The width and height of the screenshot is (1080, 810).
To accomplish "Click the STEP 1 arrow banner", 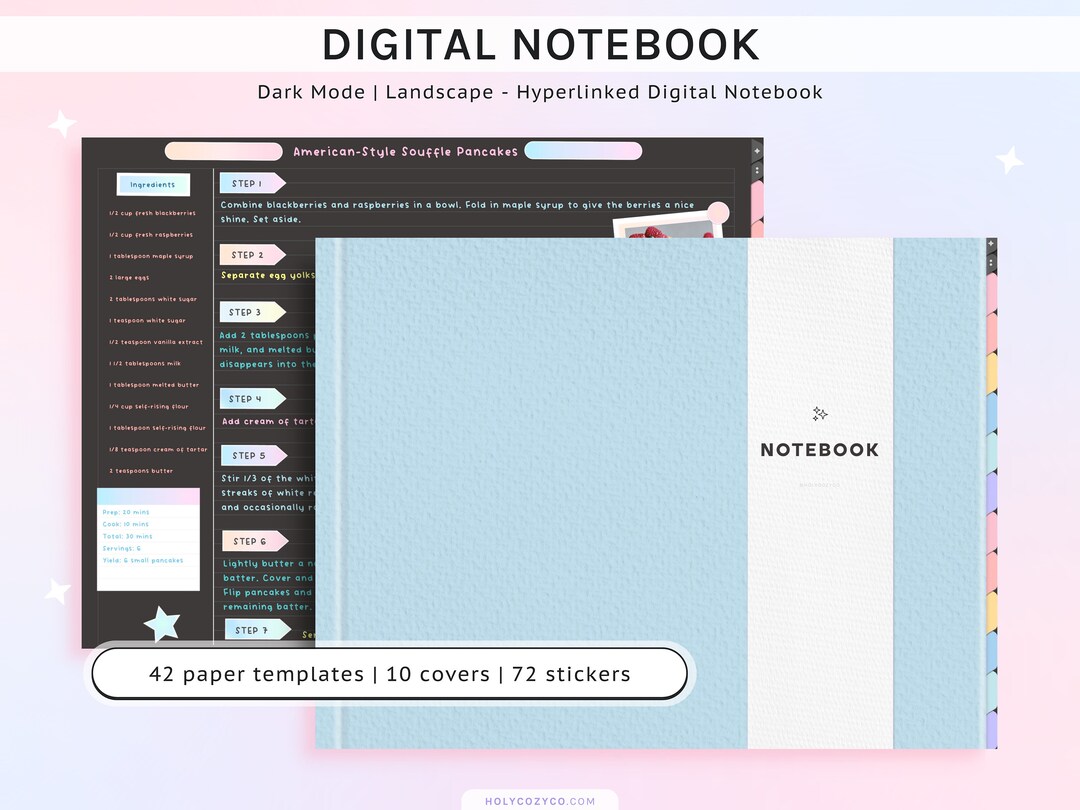I will (250, 183).
